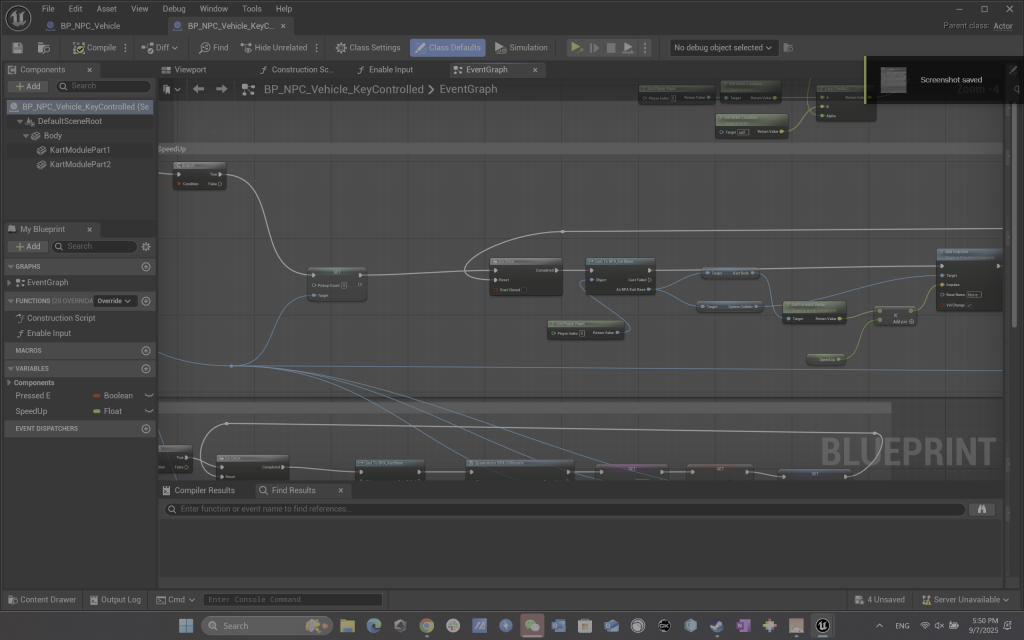This screenshot has height=640, width=1024.
Task: Click the Float type color pill for SpeedUp
Action: pos(97,411)
